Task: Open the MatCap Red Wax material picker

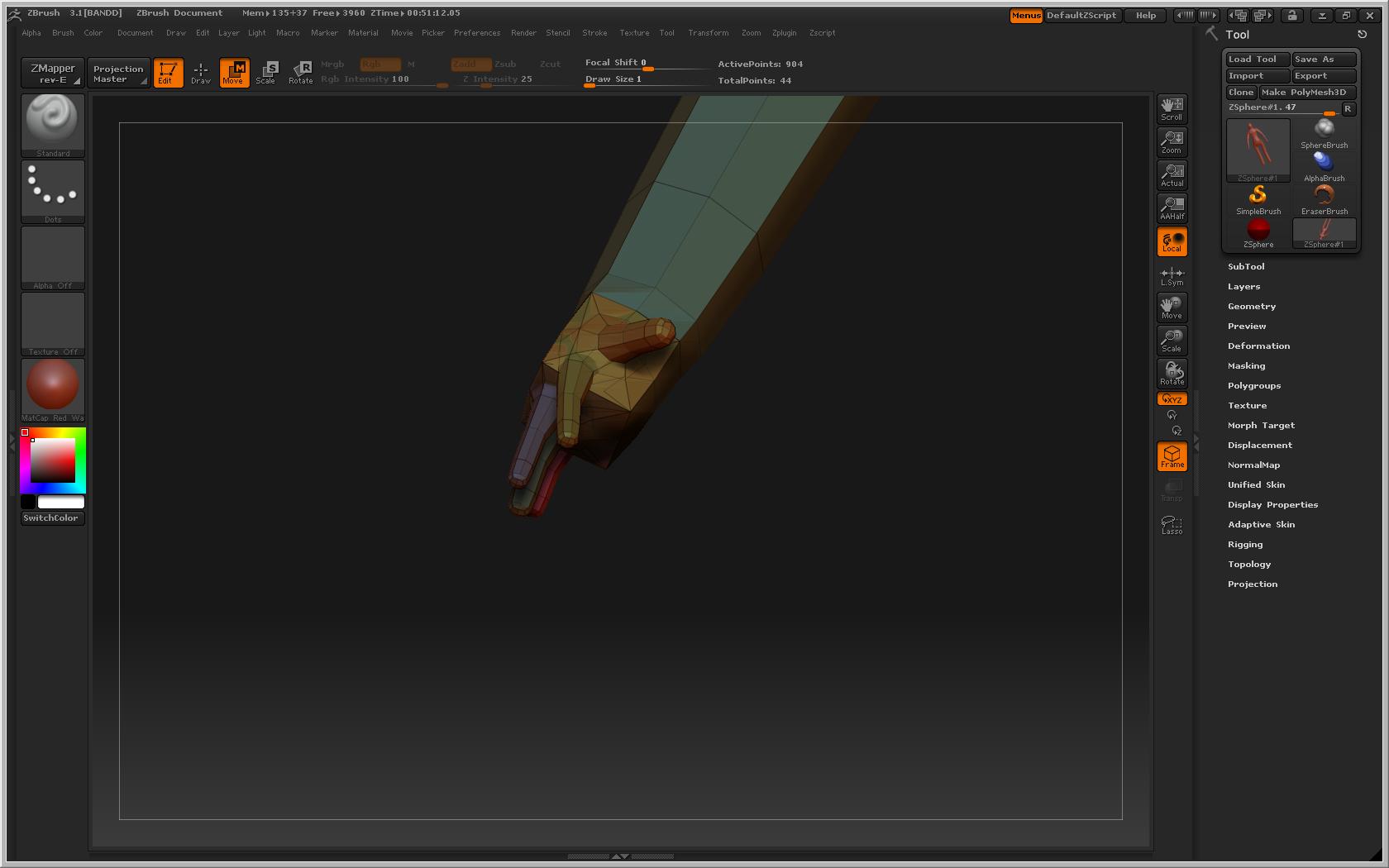Action: [53, 390]
